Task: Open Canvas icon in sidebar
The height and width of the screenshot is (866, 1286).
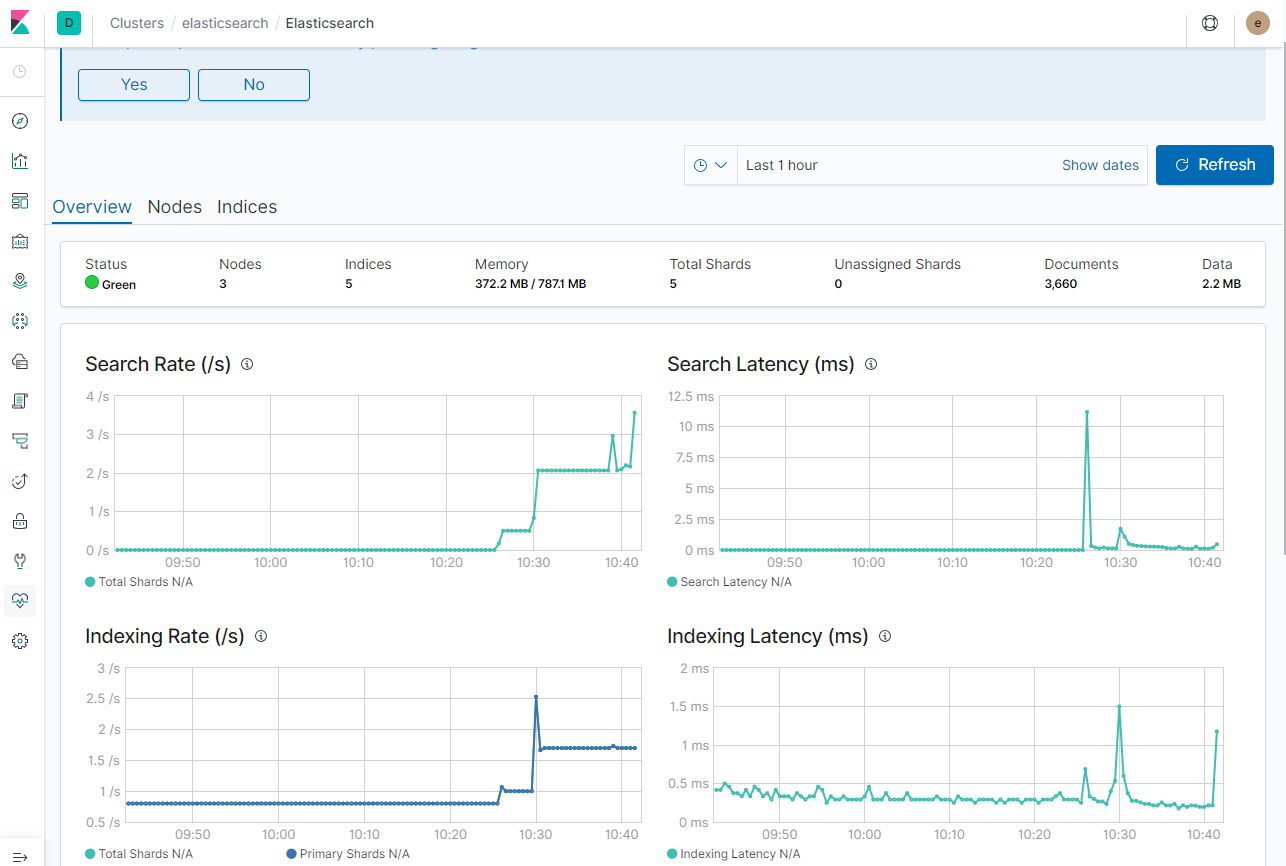Action: pos(20,241)
